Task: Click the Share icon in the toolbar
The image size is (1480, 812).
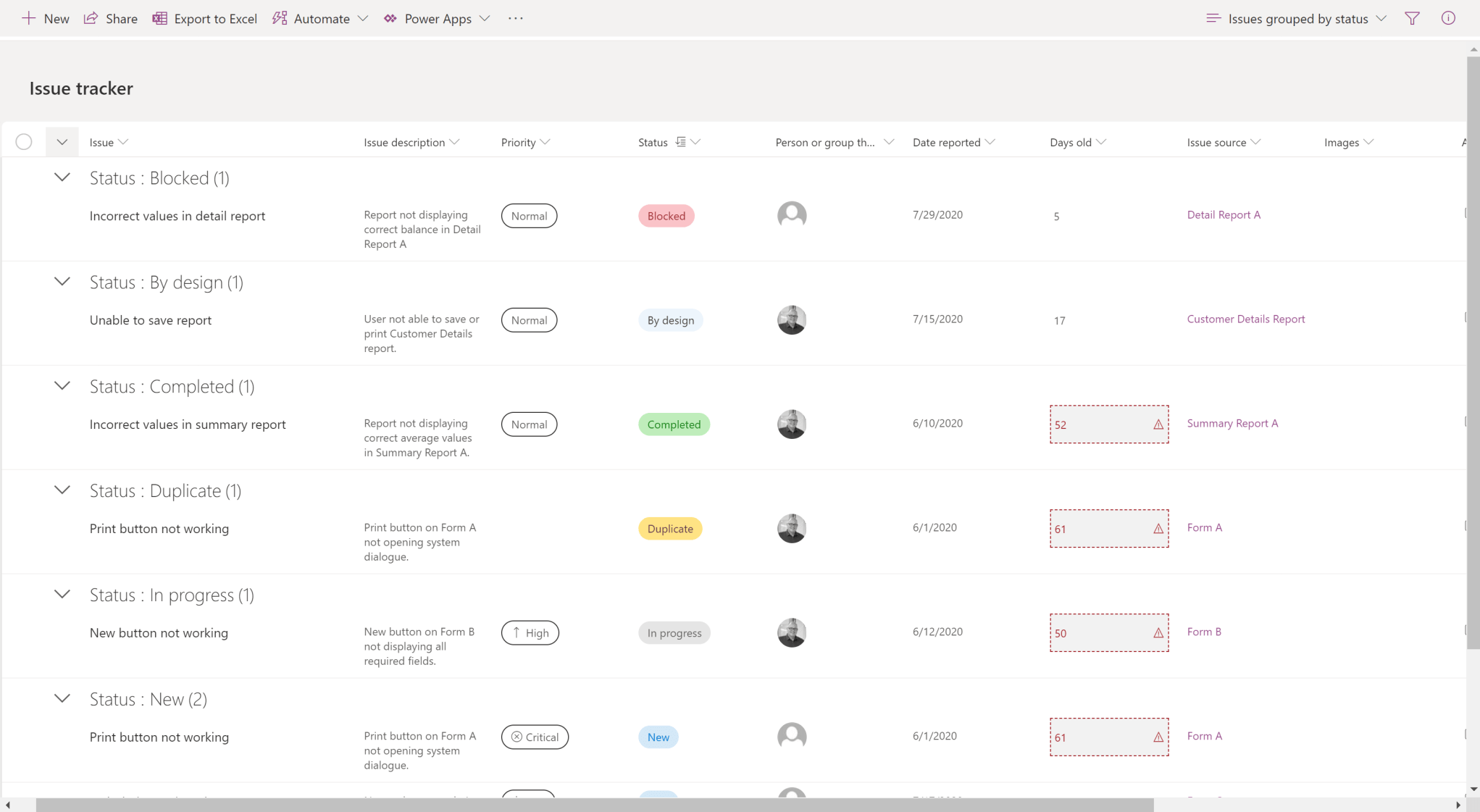Action: tap(90, 18)
